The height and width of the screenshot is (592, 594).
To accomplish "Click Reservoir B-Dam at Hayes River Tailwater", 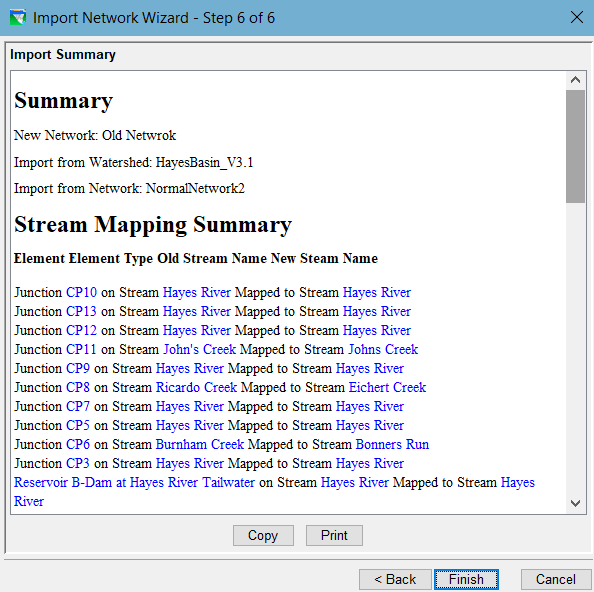I will [x=134, y=483].
